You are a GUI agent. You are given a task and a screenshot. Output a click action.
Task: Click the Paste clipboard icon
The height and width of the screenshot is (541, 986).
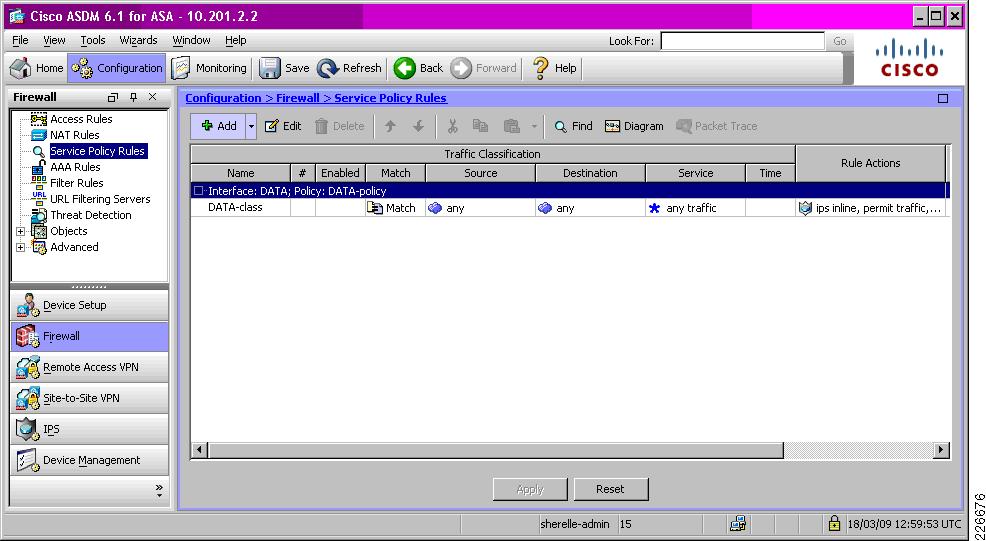pos(511,126)
